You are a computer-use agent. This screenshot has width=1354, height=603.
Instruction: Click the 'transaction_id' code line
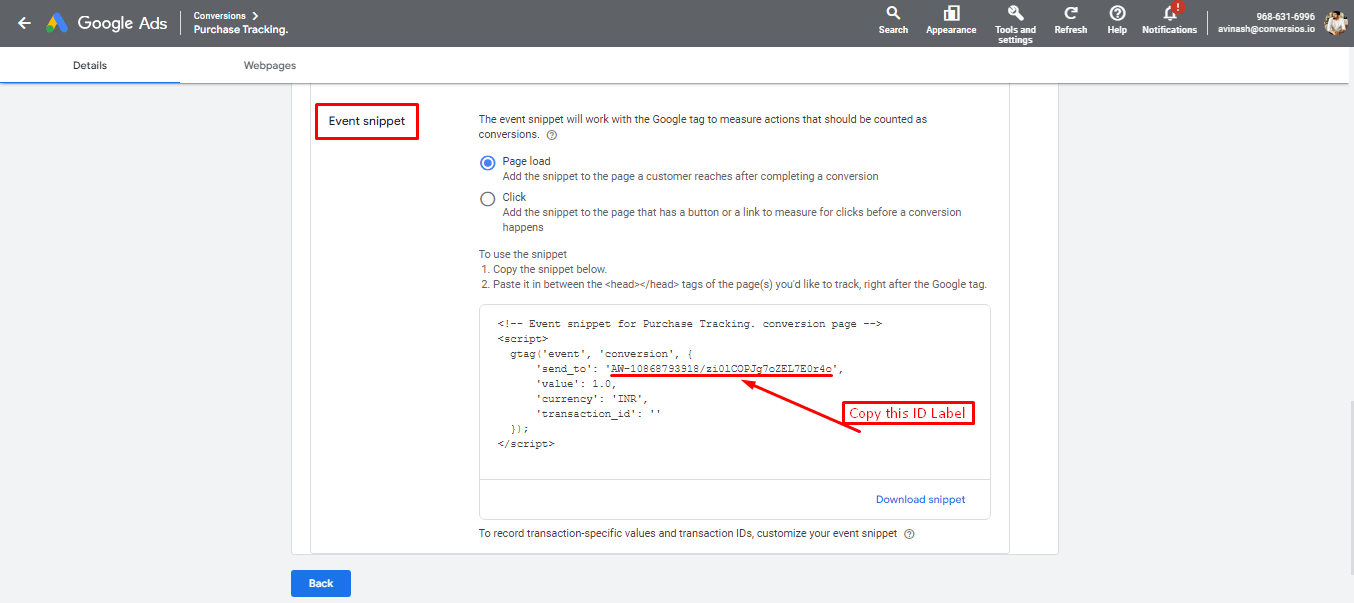pyautogui.click(x=599, y=413)
